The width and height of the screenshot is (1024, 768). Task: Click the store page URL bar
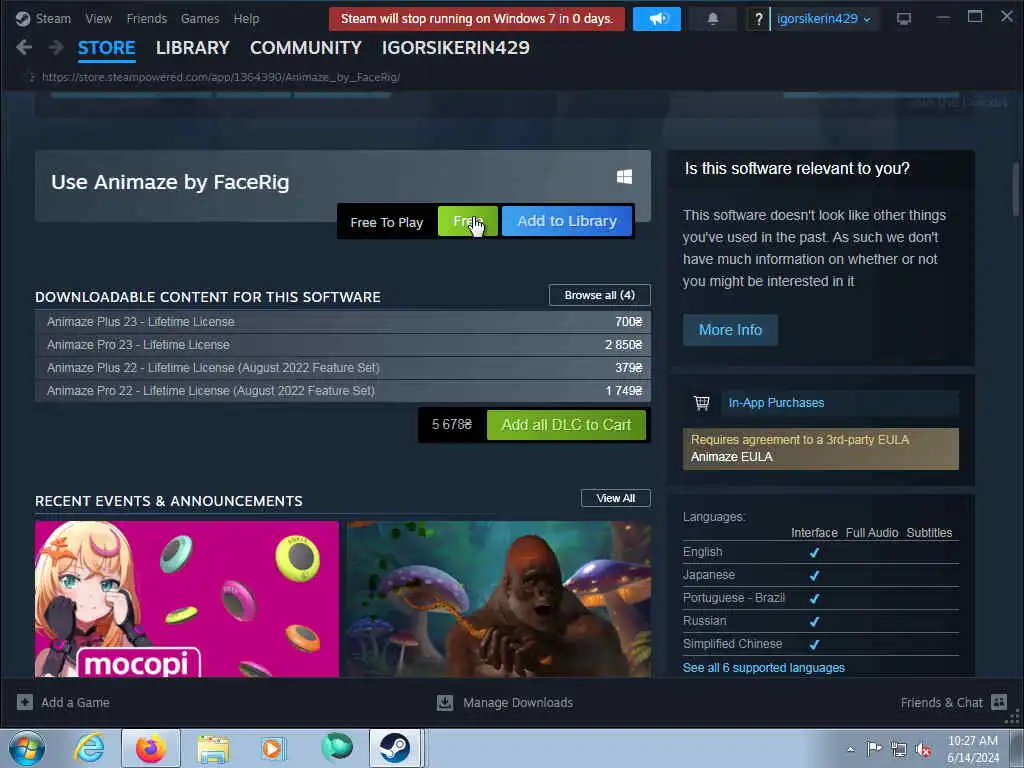click(x=221, y=77)
